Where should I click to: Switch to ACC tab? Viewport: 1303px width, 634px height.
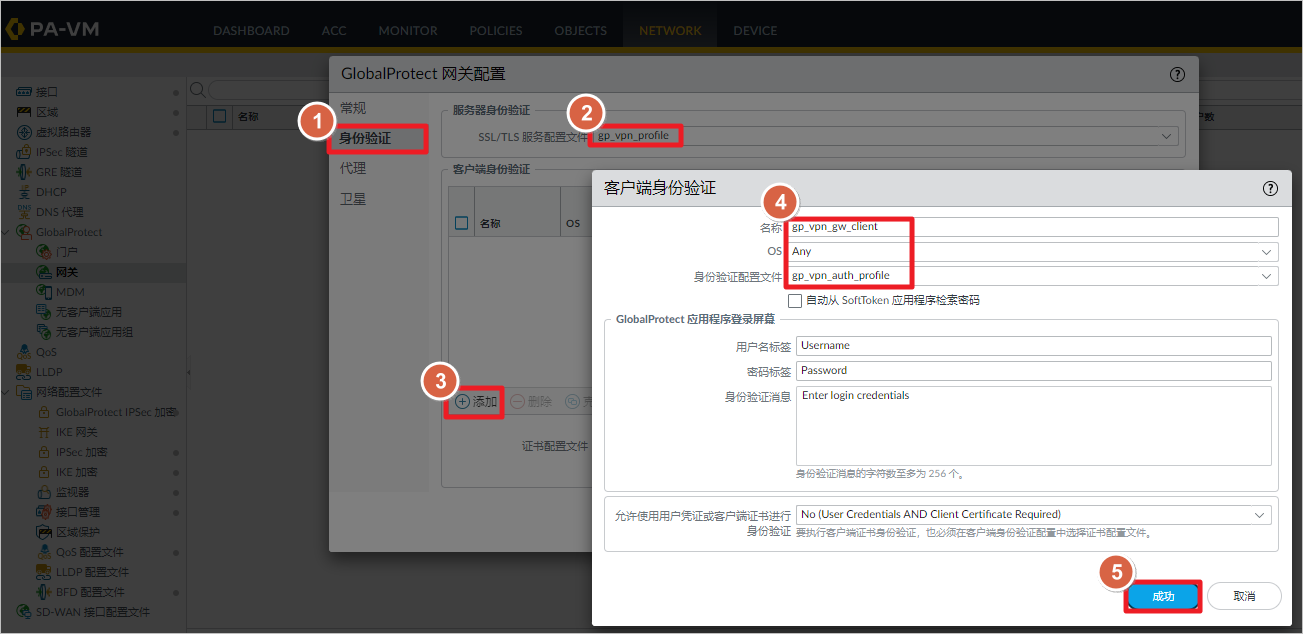334,31
